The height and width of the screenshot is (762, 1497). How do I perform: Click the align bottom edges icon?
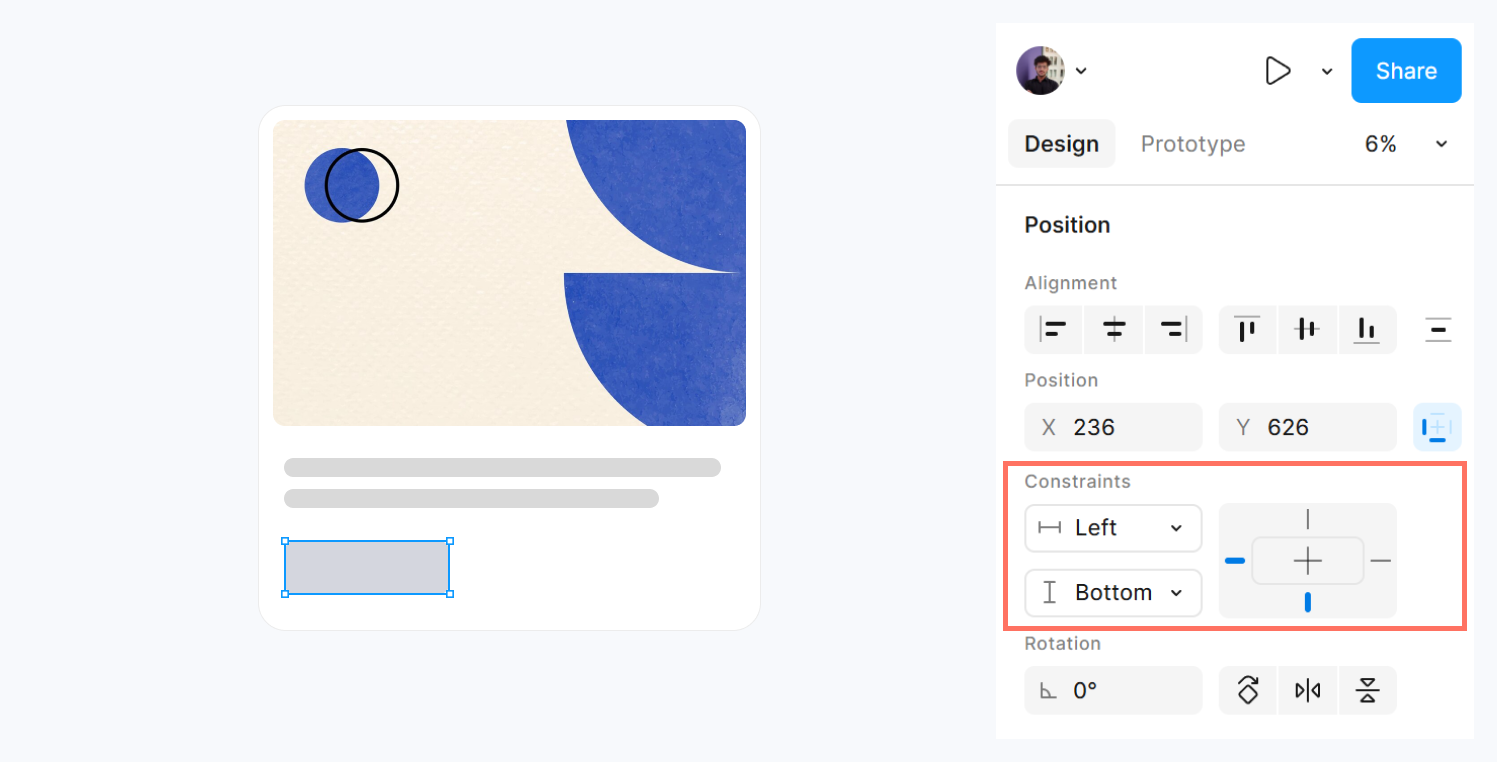[x=1367, y=329]
